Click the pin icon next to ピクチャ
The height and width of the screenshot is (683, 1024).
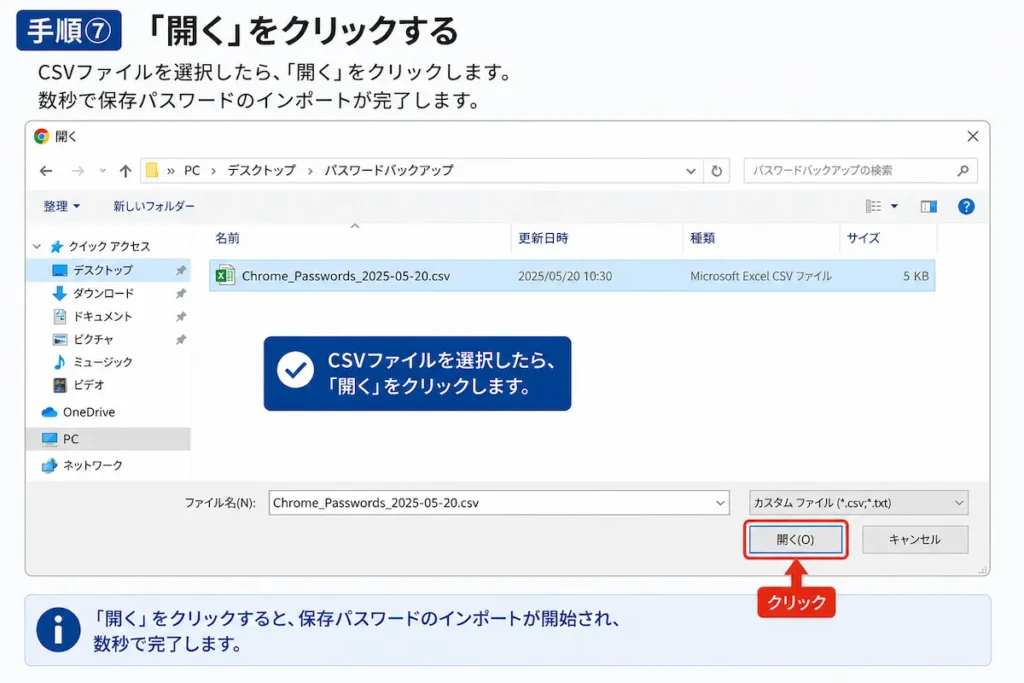pos(181,340)
